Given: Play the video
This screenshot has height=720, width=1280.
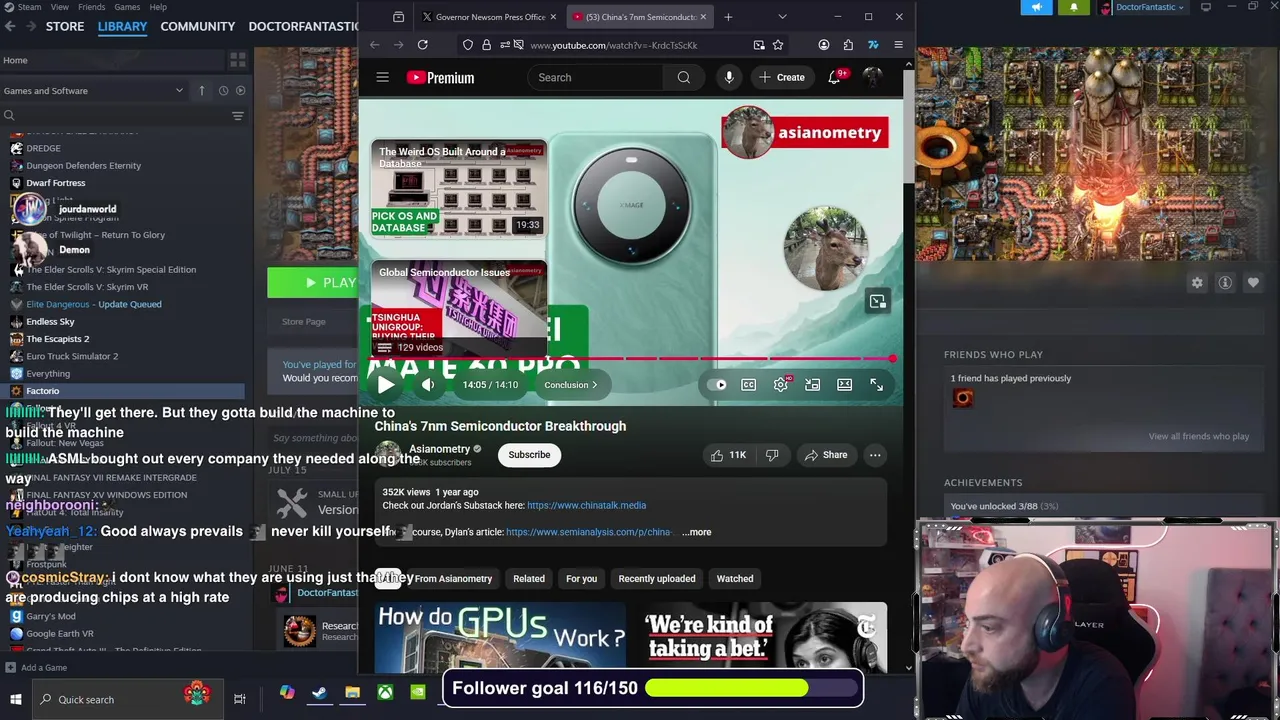Looking at the screenshot, I should coord(385,384).
